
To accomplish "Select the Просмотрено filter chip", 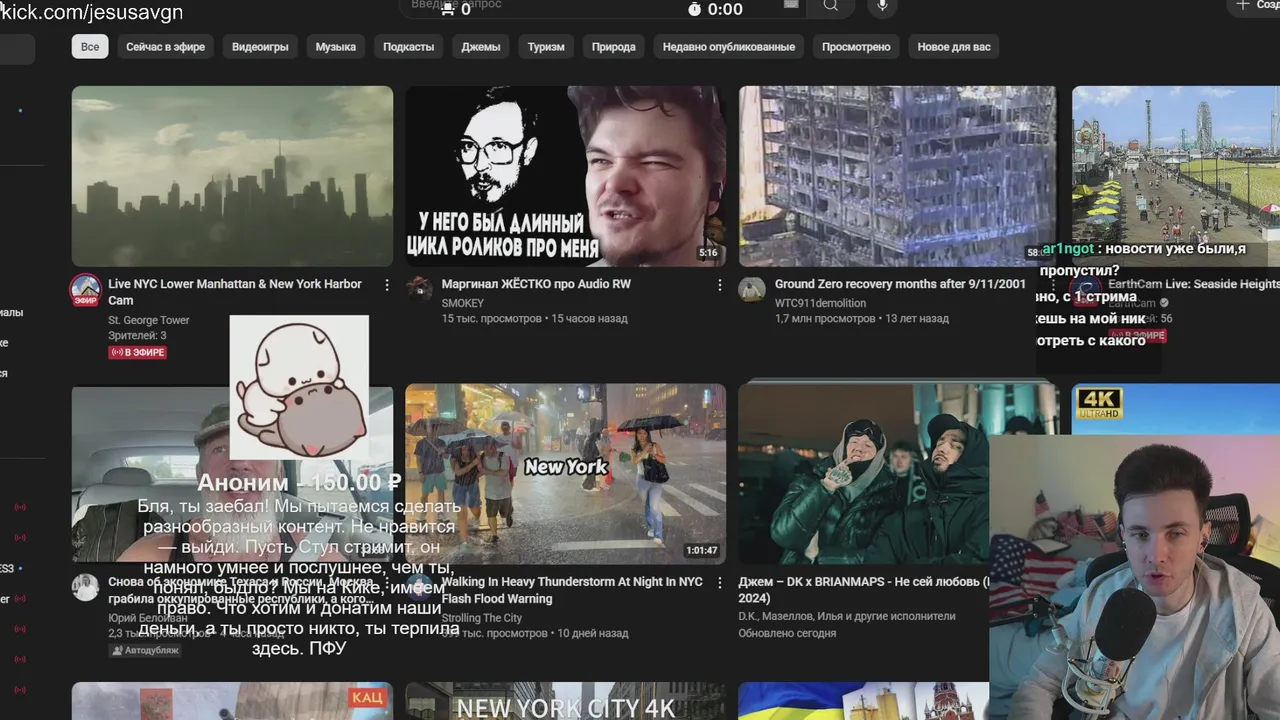I will click(x=856, y=47).
